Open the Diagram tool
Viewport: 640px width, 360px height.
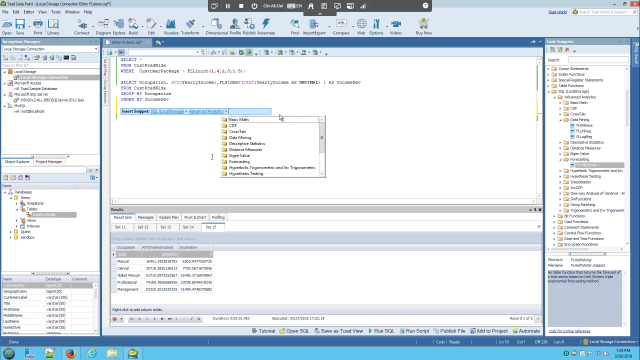pos(103,27)
